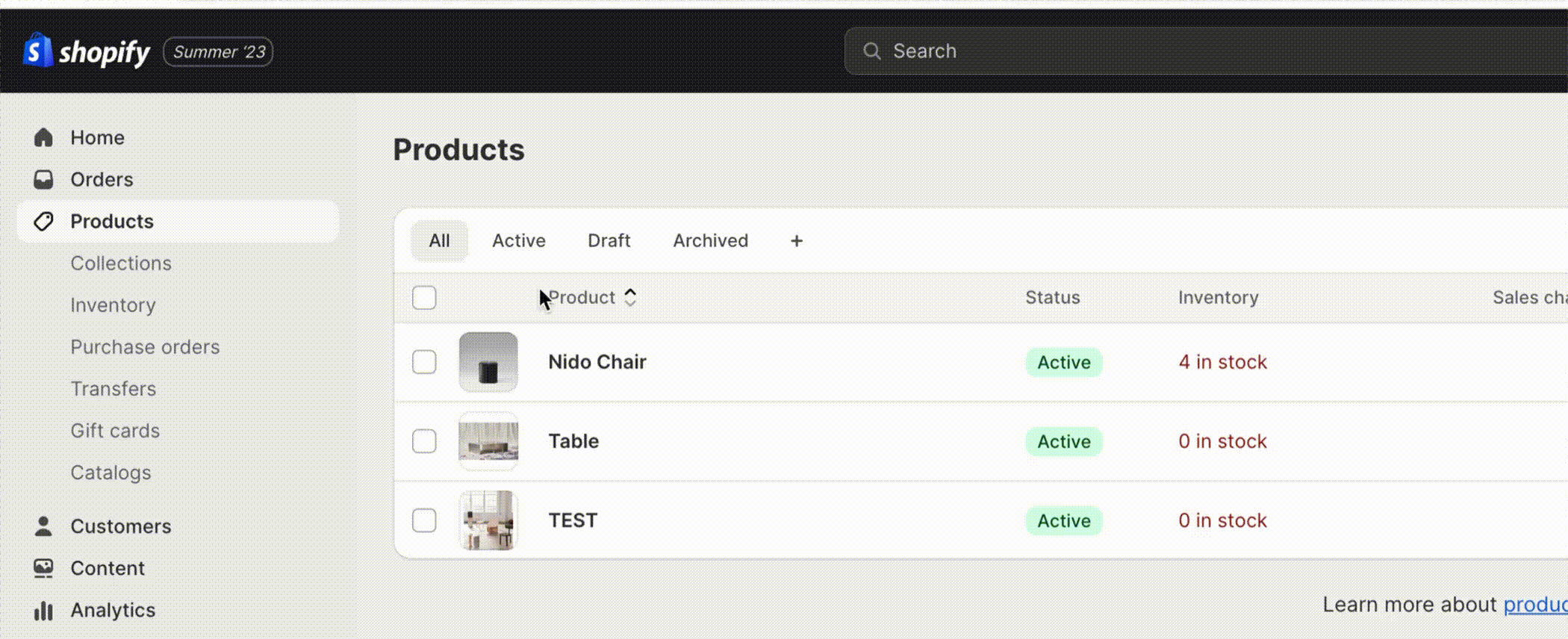
Task: Click the Status column header
Action: click(1052, 297)
